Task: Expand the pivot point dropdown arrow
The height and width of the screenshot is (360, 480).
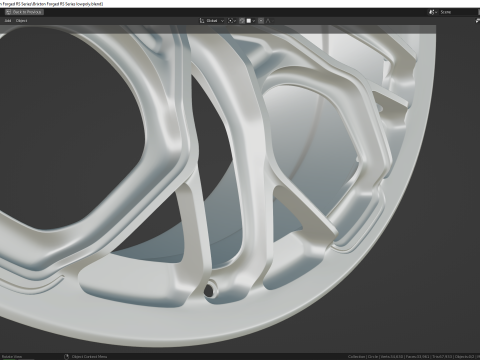Action: 235,21
